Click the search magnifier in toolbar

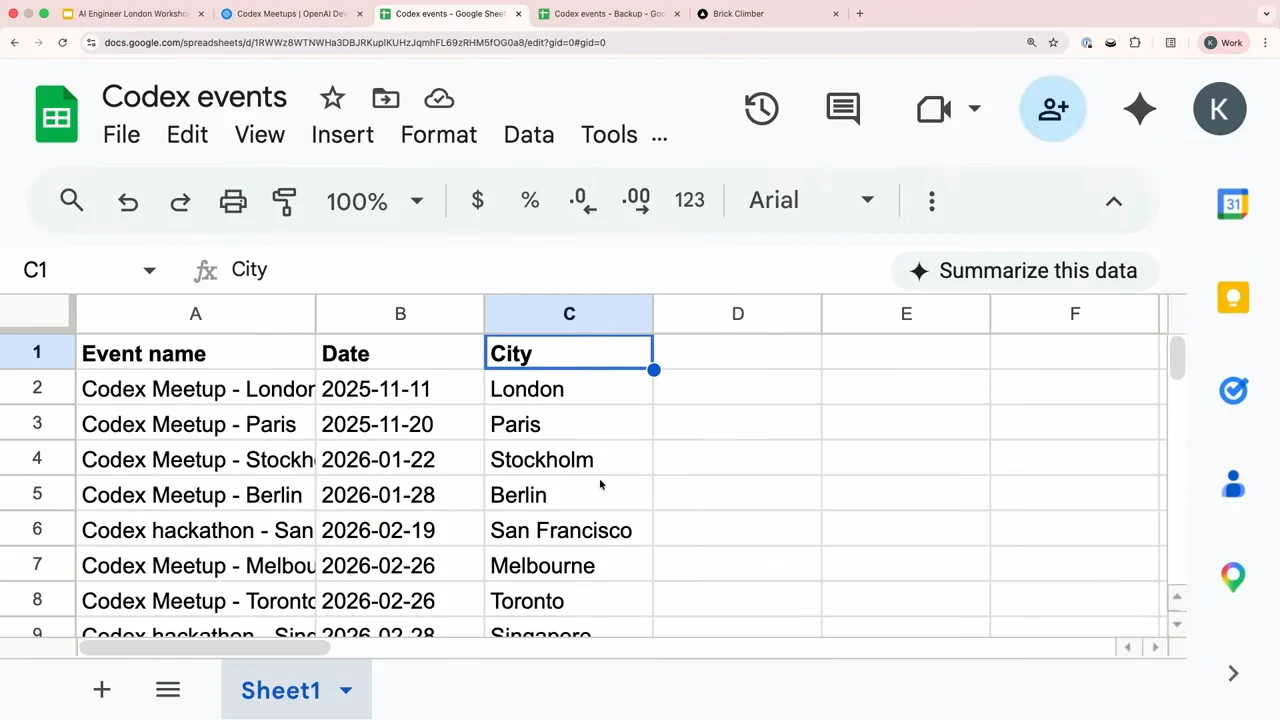click(x=71, y=200)
